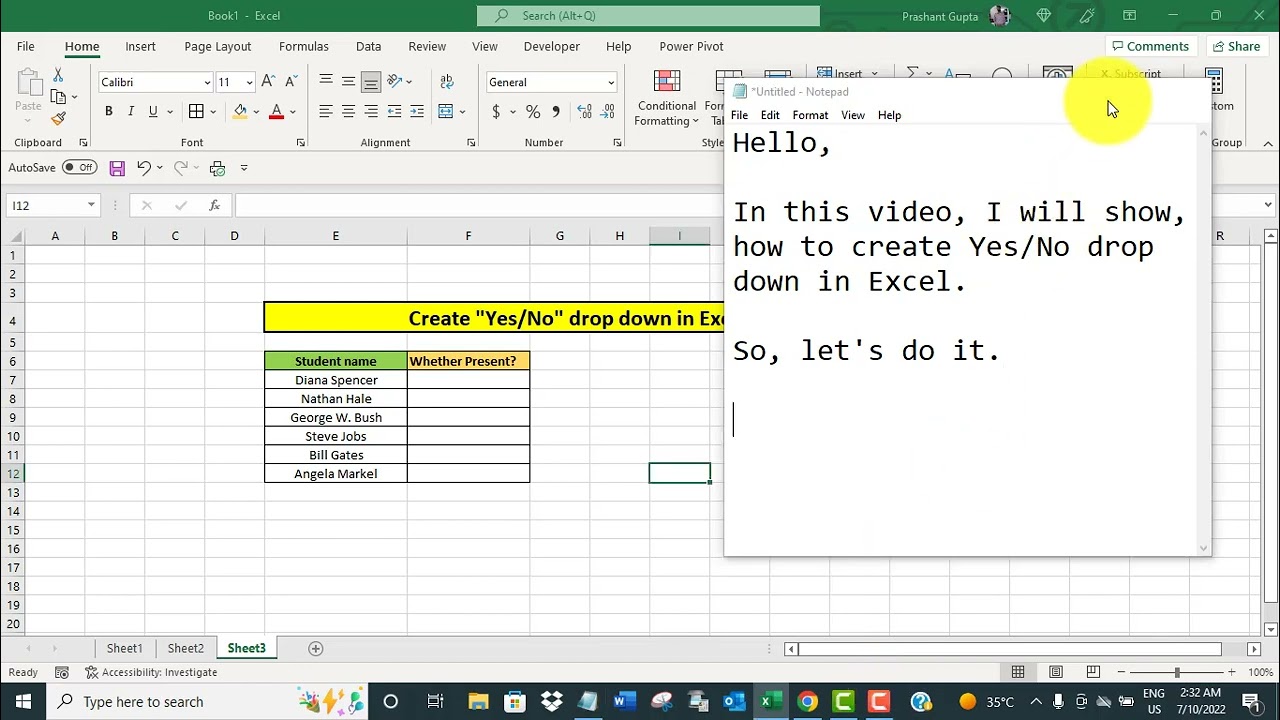Image resolution: width=1280 pixels, height=720 pixels.
Task: Click the Undo arrow
Action: pos(144,168)
